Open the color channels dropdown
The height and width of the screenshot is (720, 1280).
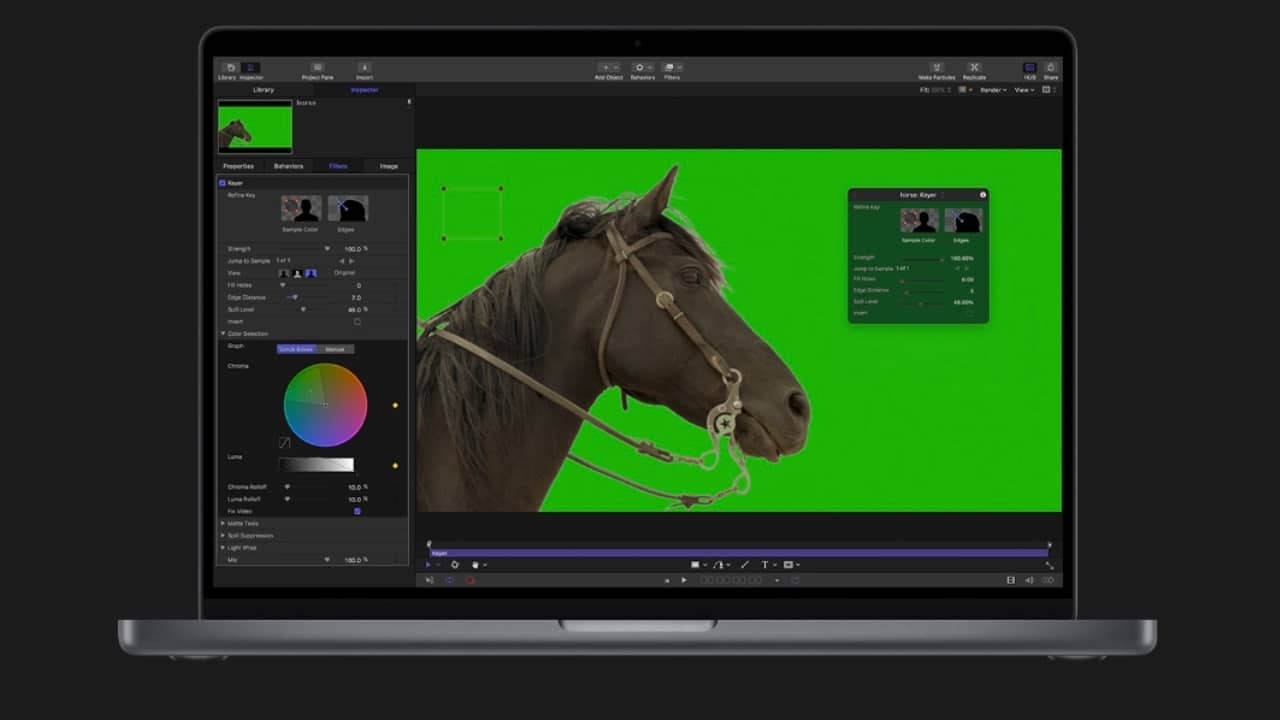(965, 90)
